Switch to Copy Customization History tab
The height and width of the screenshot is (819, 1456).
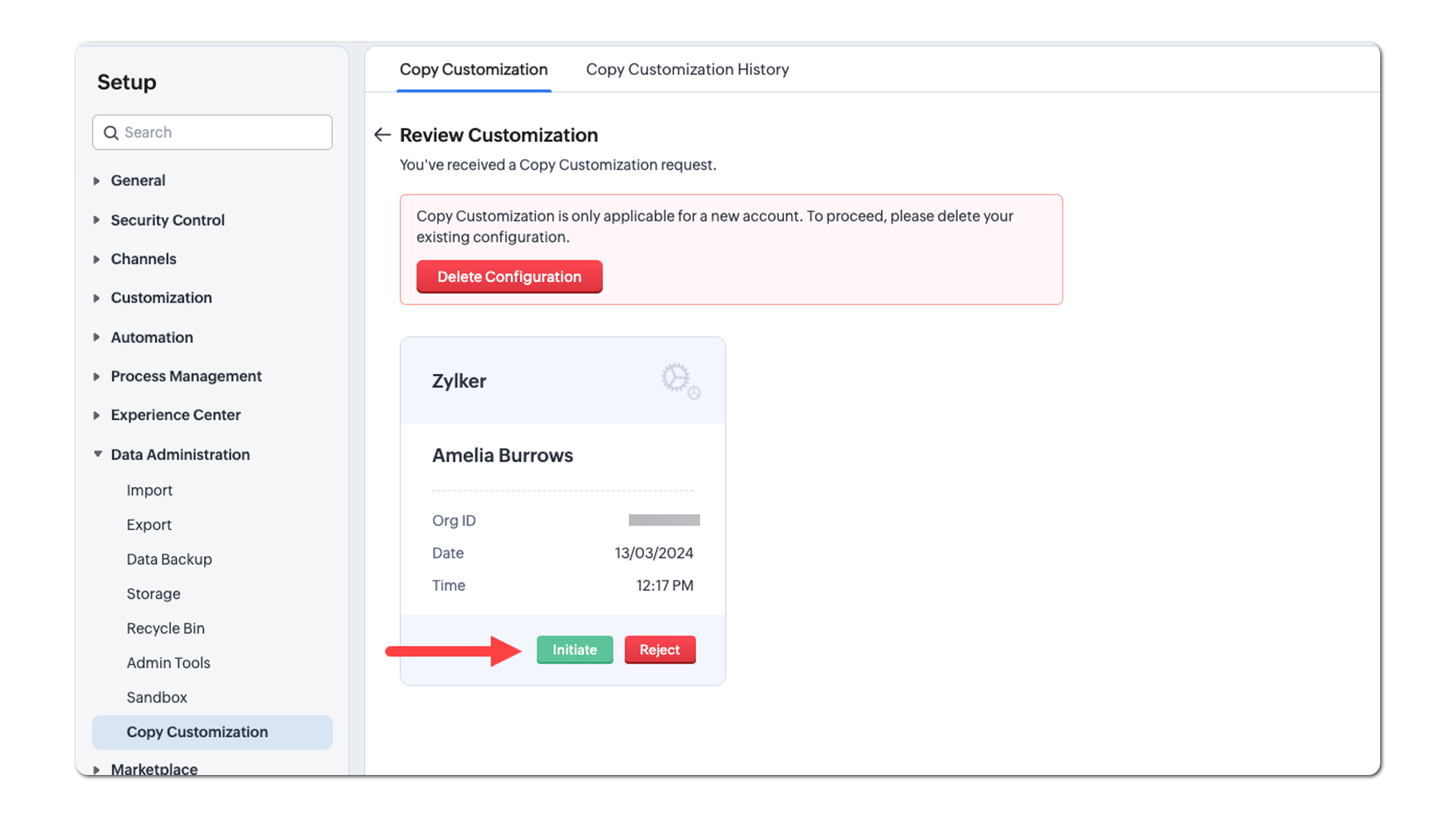687,70
